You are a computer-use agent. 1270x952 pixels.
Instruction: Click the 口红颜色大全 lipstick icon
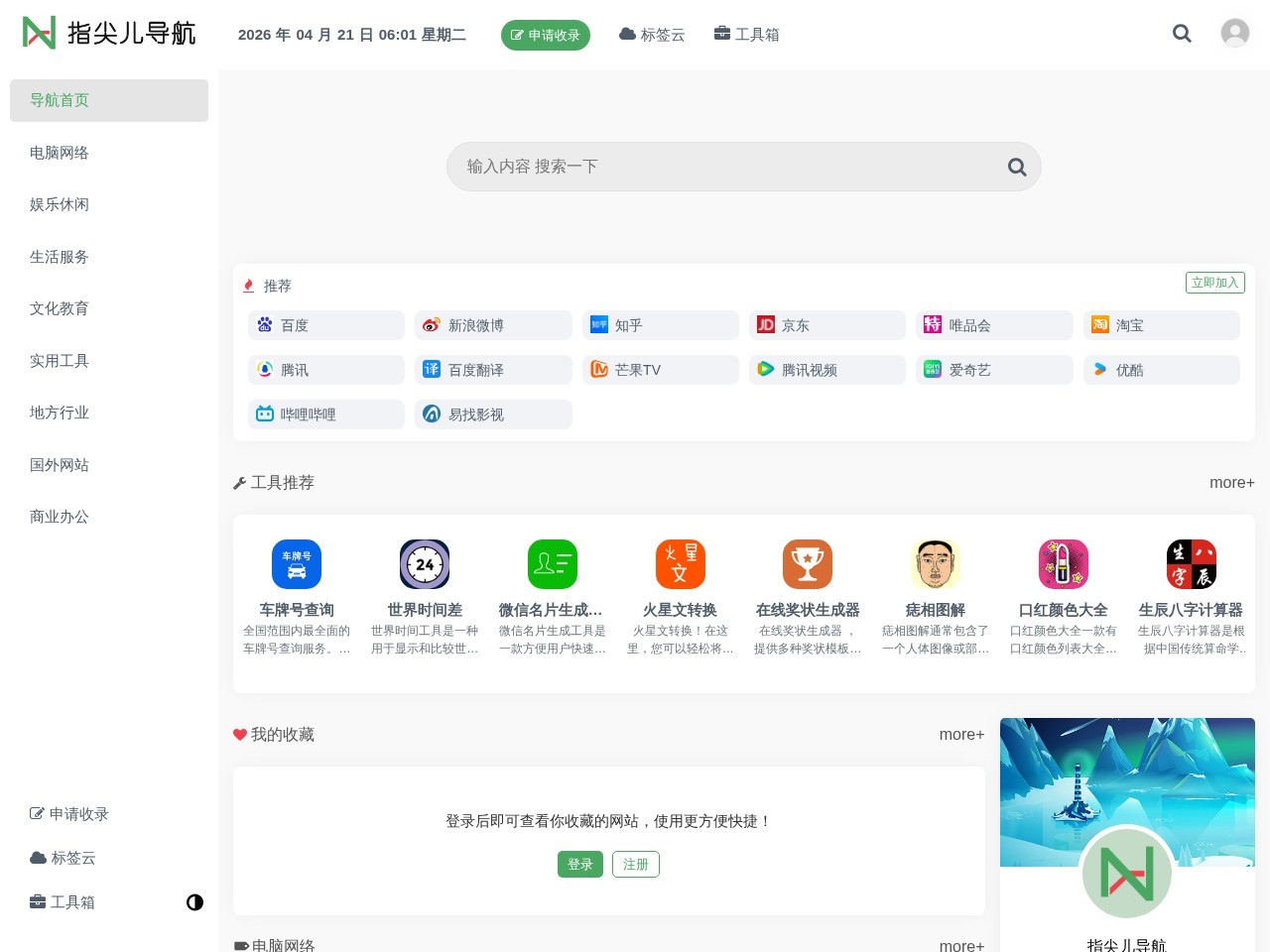(x=1063, y=563)
